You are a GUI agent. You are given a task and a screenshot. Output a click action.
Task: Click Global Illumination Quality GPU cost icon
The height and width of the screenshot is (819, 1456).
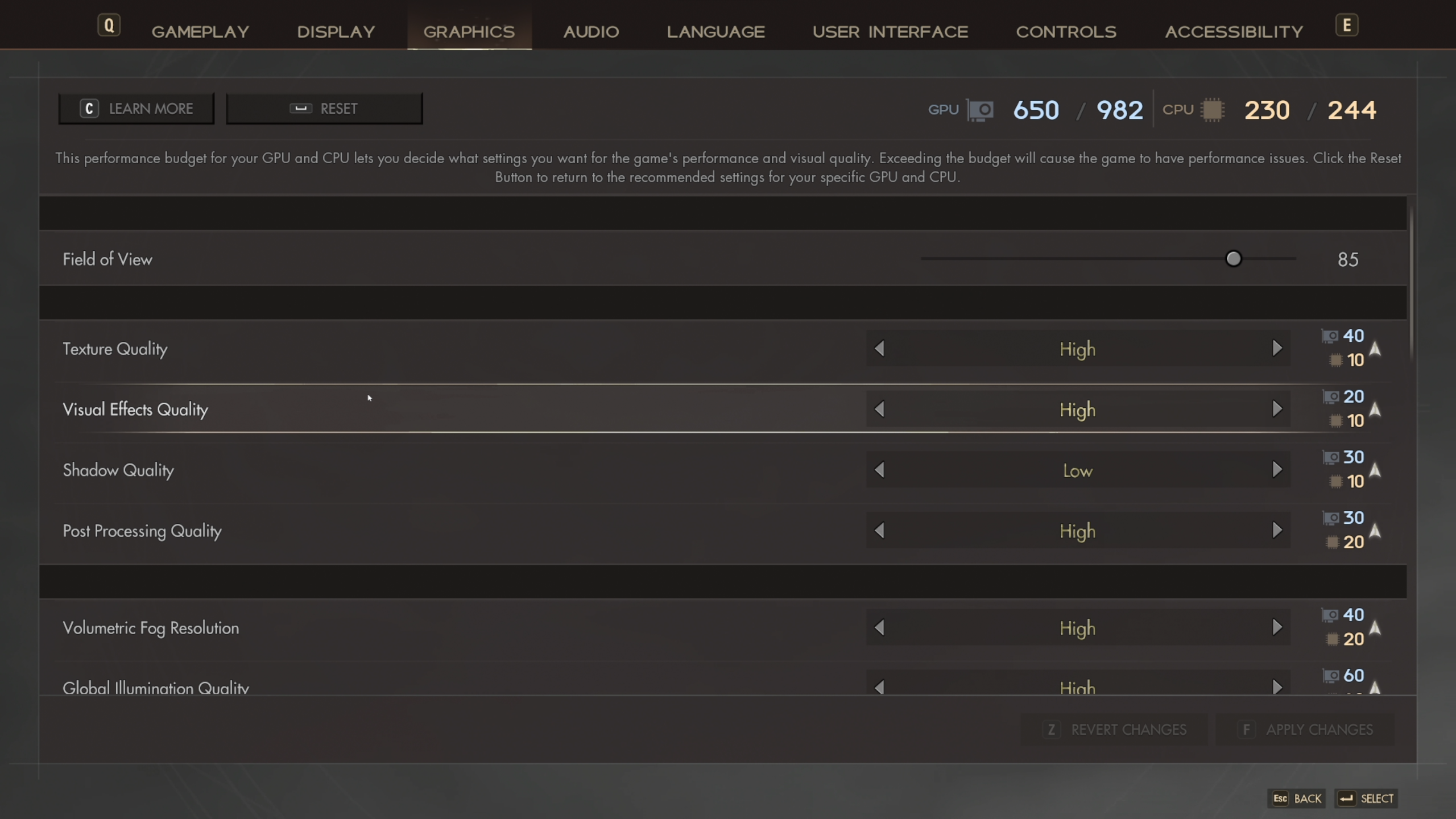pos(1330,676)
